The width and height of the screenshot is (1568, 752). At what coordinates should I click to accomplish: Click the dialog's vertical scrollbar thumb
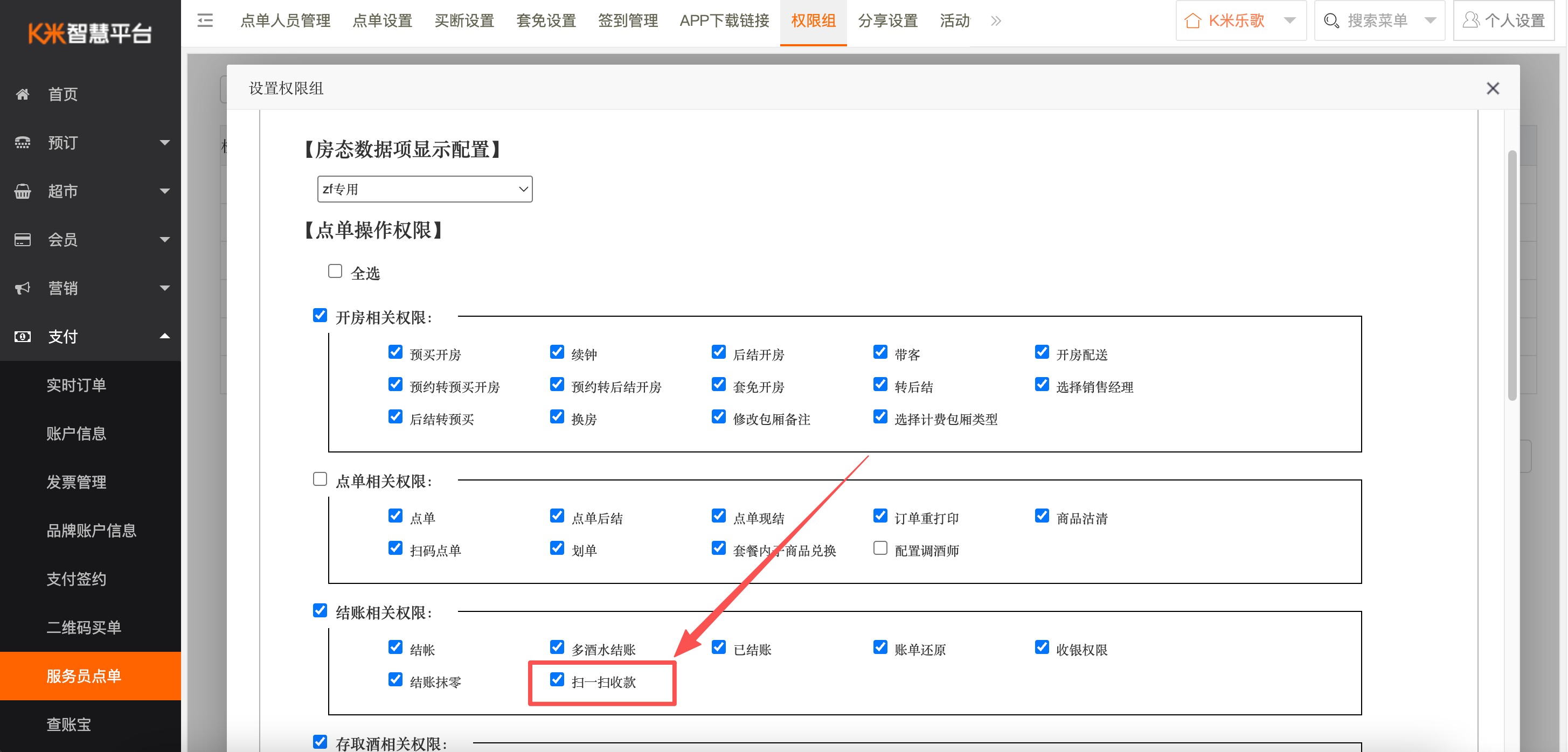tap(1511, 275)
